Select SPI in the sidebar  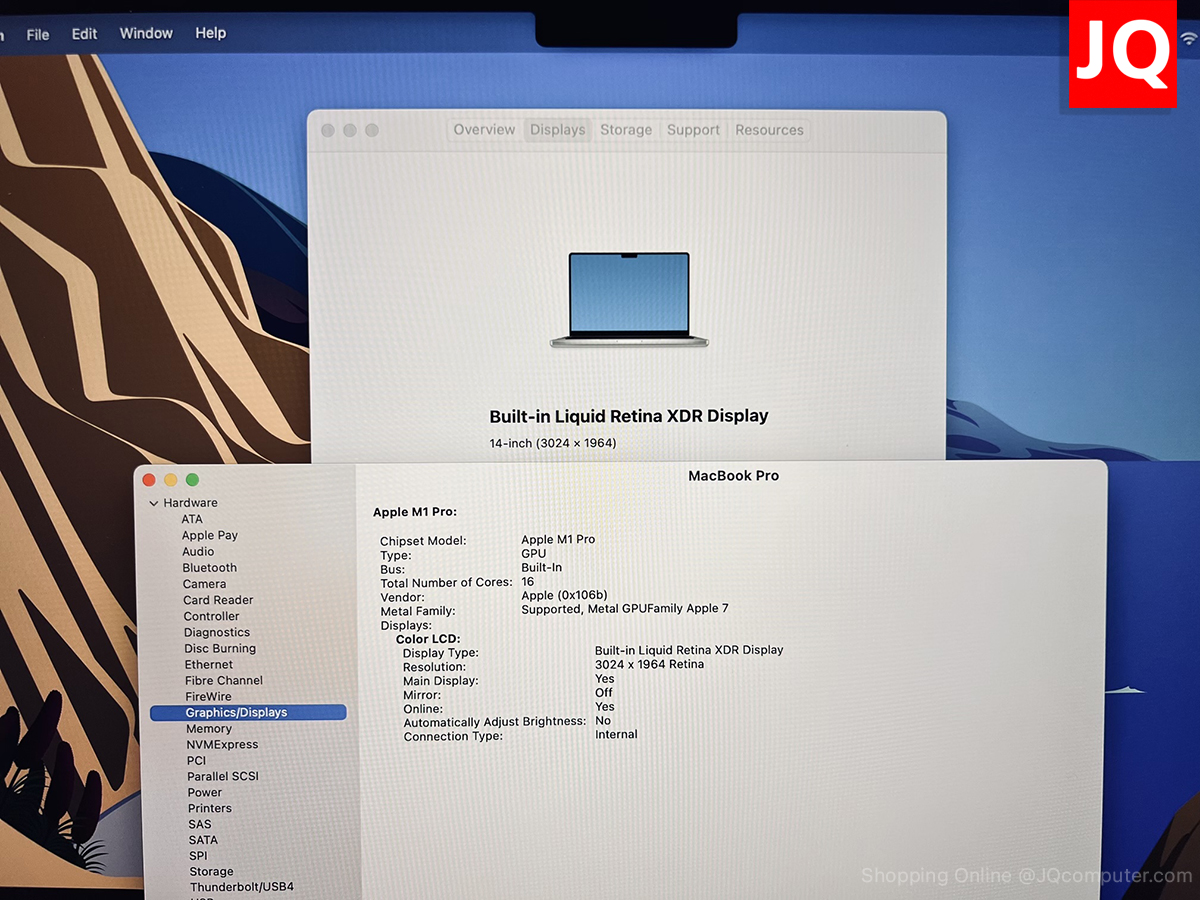click(198, 856)
